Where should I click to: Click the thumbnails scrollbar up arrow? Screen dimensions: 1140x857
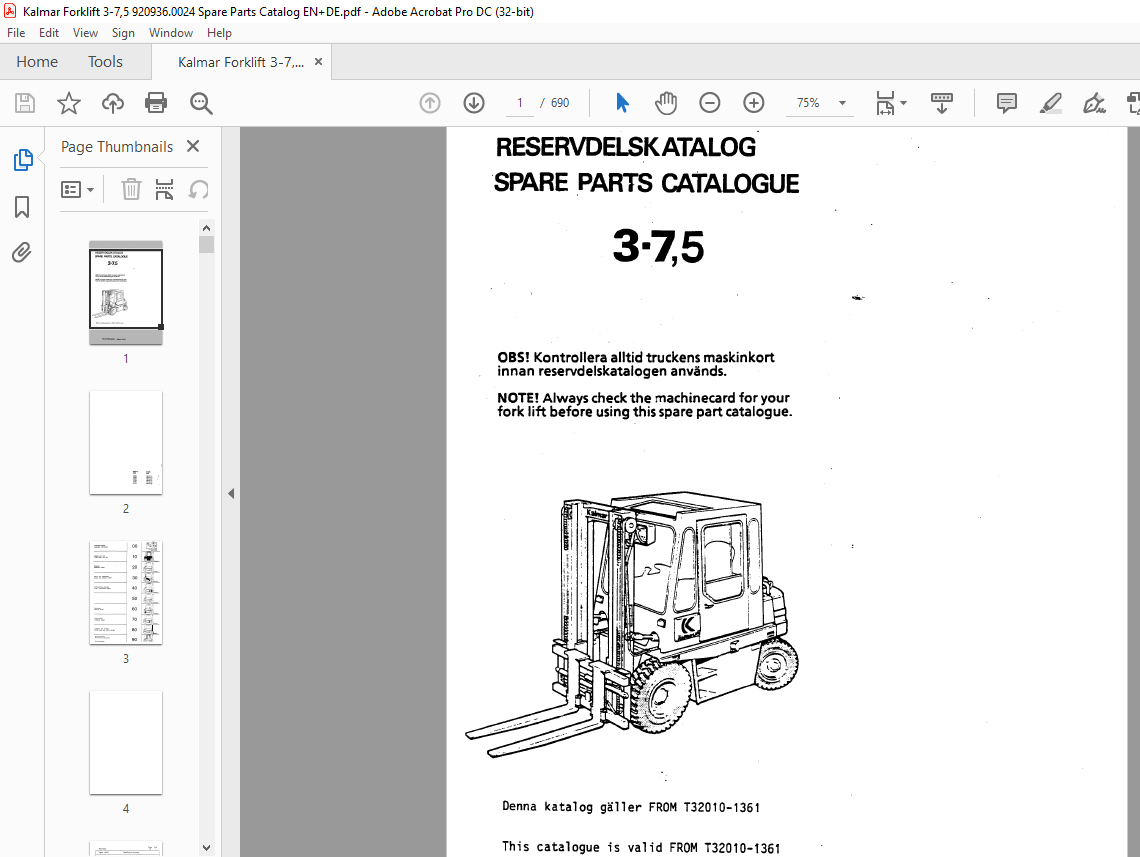pos(206,228)
